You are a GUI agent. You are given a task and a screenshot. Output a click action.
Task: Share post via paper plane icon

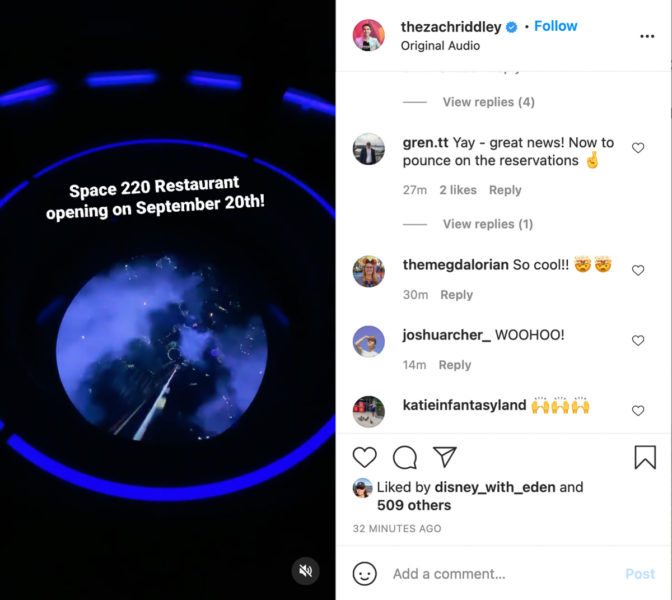tap(444, 456)
